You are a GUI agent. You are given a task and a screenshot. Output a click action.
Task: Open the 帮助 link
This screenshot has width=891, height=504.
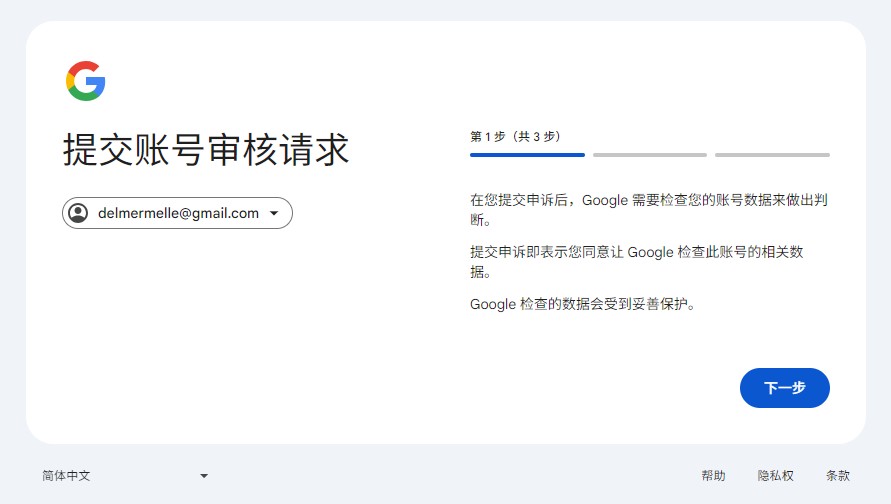713,476
